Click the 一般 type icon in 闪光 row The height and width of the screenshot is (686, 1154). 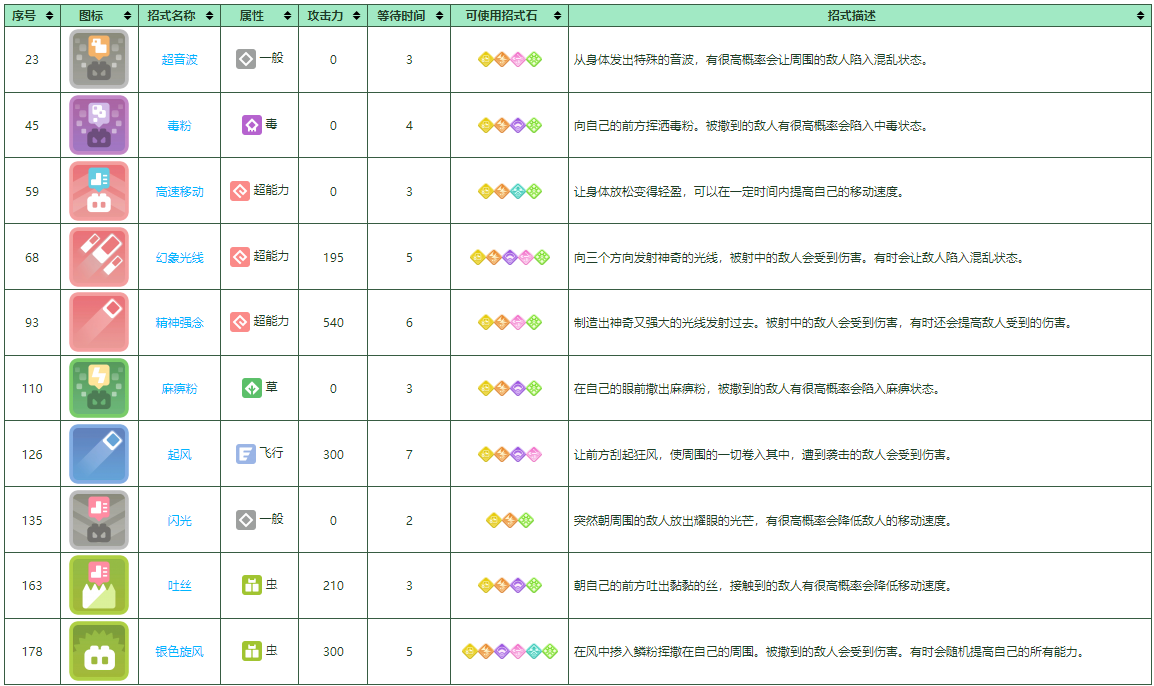point(246,520)
